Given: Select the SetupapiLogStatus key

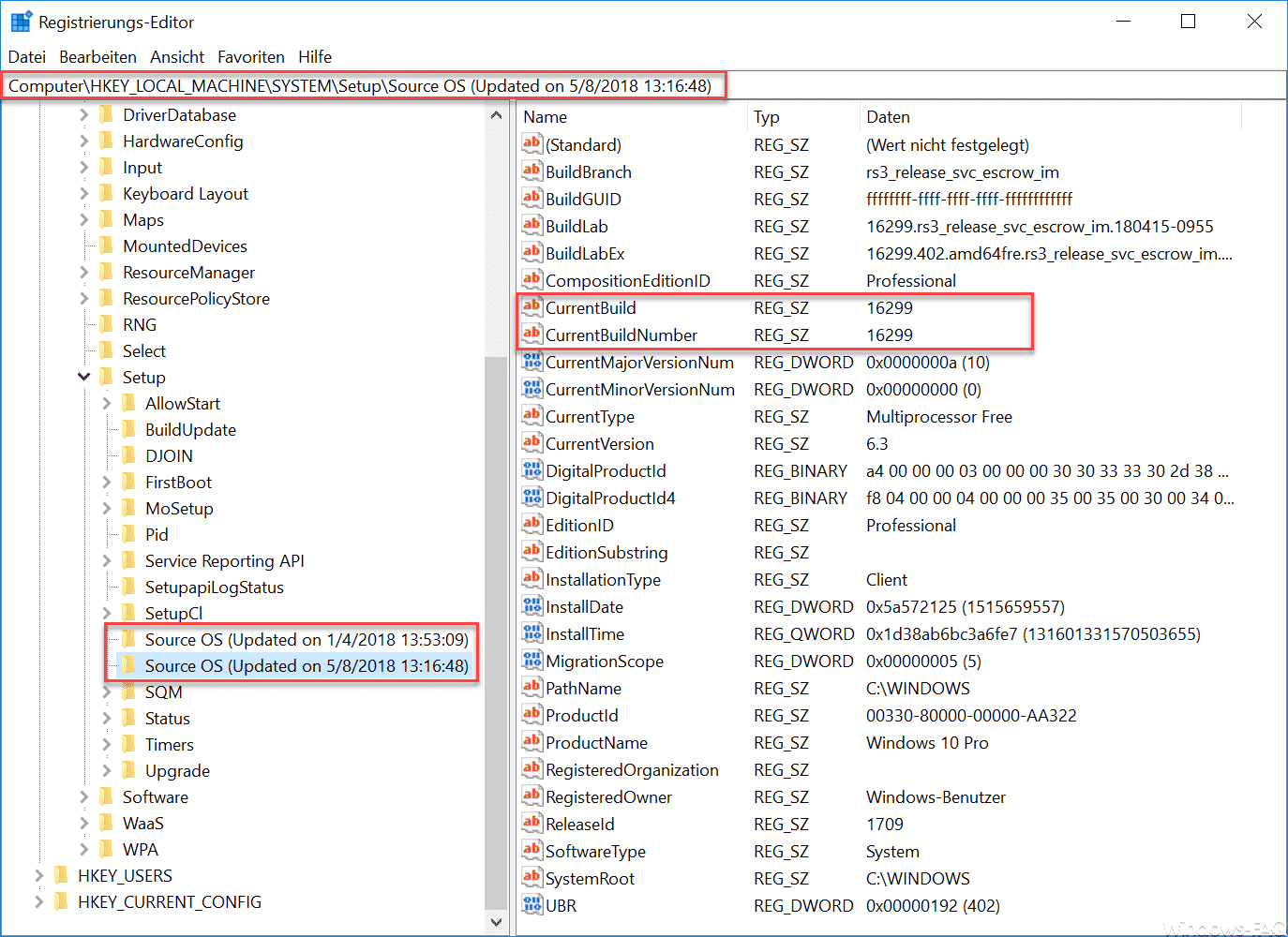Looking at the screenshot, I should click(x=214, y=587).
